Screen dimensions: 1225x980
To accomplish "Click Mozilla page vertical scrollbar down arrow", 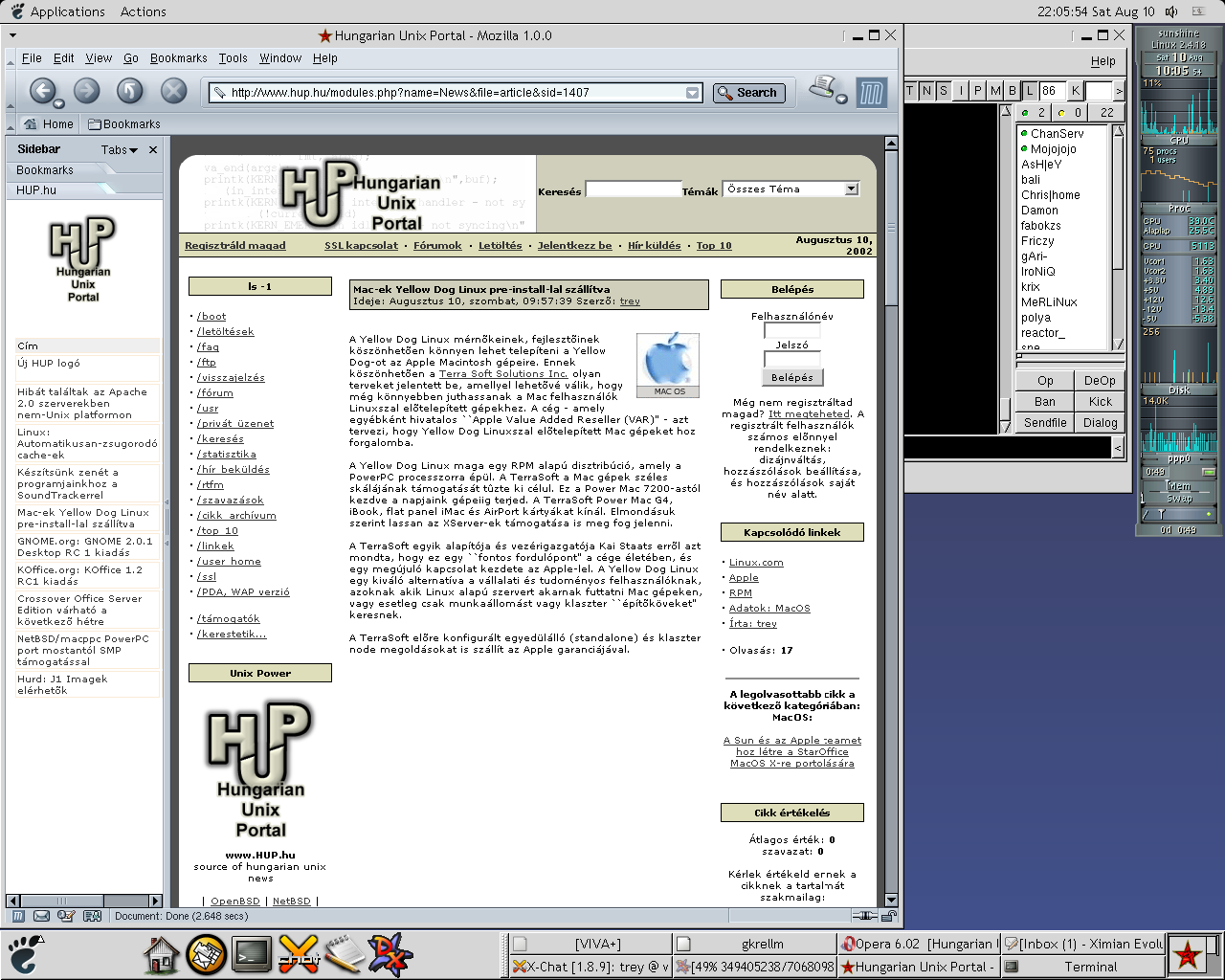I will point(891,900).
